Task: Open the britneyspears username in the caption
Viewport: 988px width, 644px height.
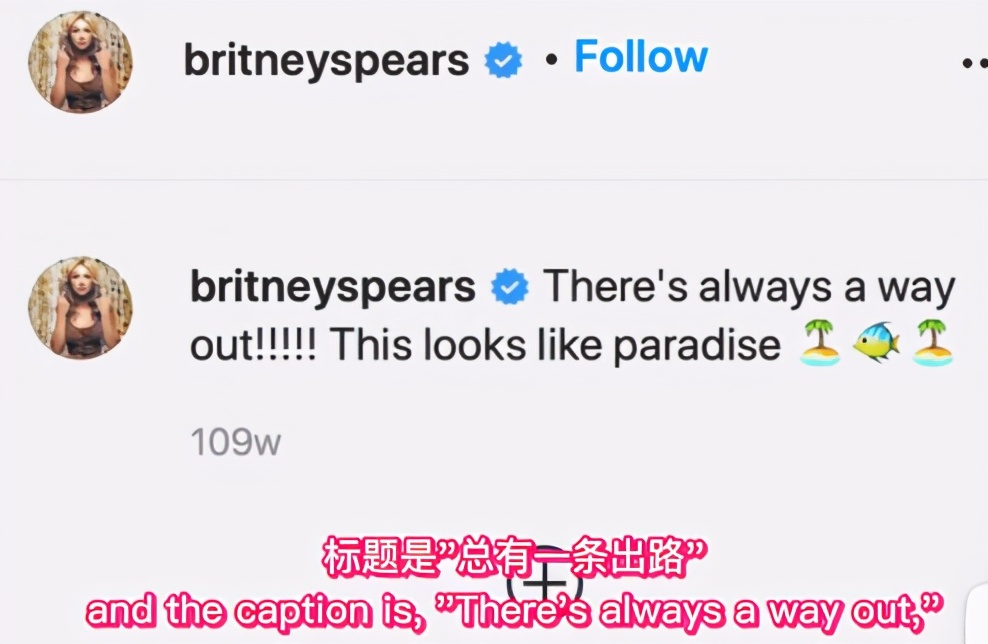Action: pyautogui.click(x=333, y=287)
